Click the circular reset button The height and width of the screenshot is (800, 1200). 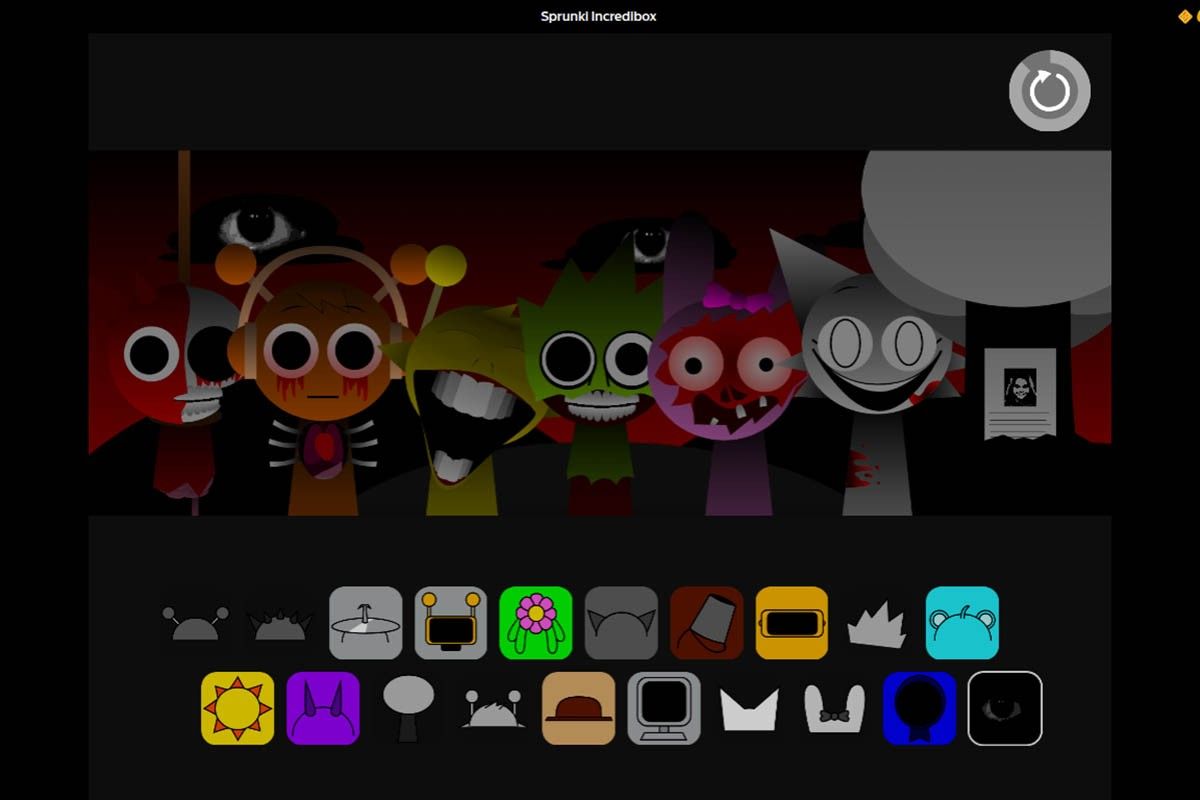click(1049, 91)
